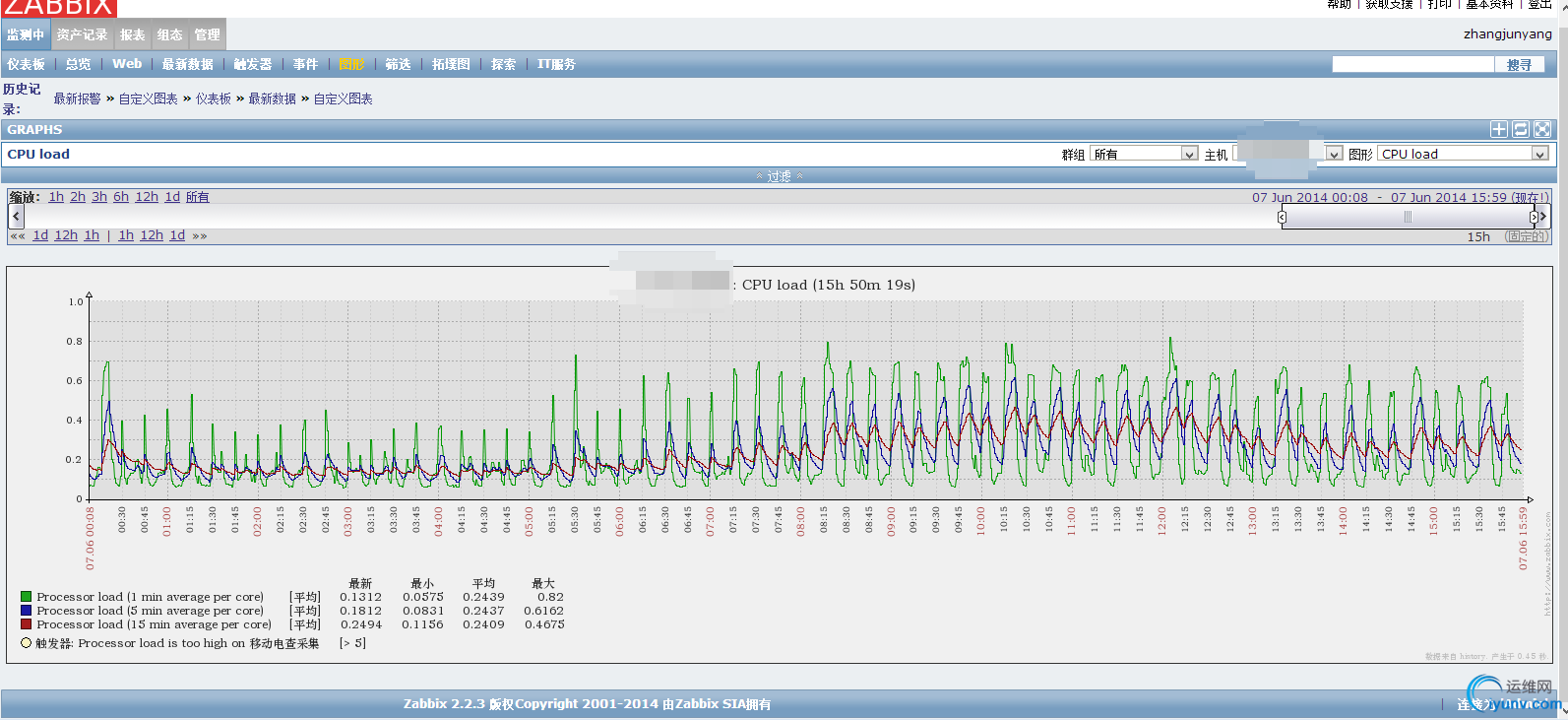This screenshot has width=1568, height=720.
Task: Open the 图形 graph dropdown showing CPU load
Action: 1463,155
